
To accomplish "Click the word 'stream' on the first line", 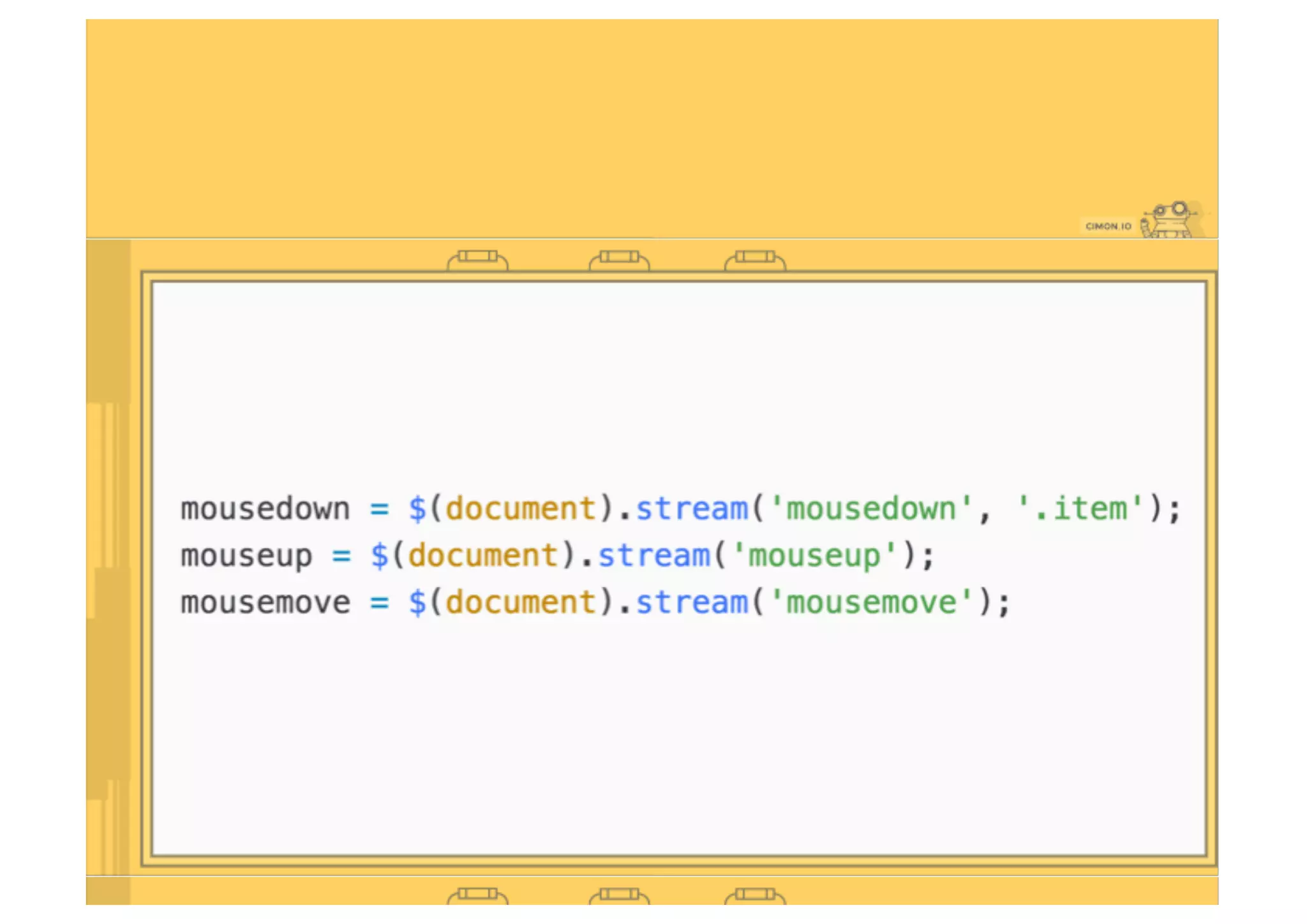I will click(x=691, y=509).
